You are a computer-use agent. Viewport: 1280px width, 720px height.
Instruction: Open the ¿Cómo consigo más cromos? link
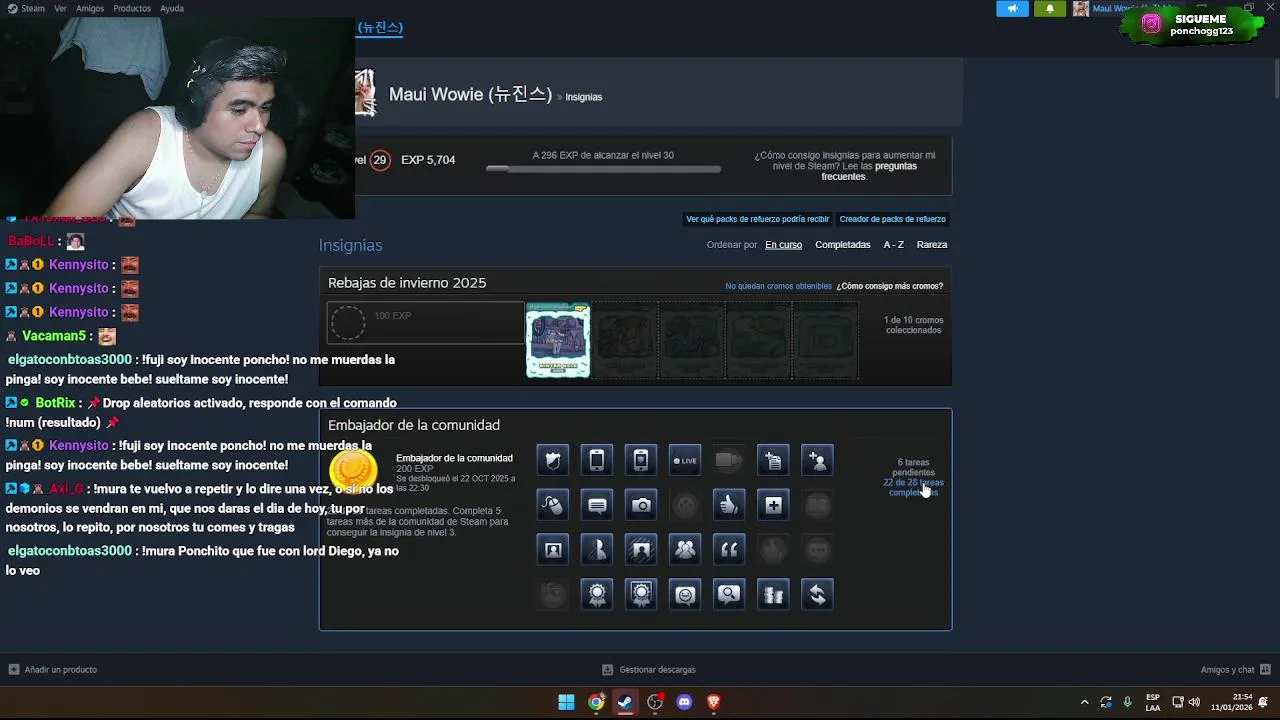[890, 286]
